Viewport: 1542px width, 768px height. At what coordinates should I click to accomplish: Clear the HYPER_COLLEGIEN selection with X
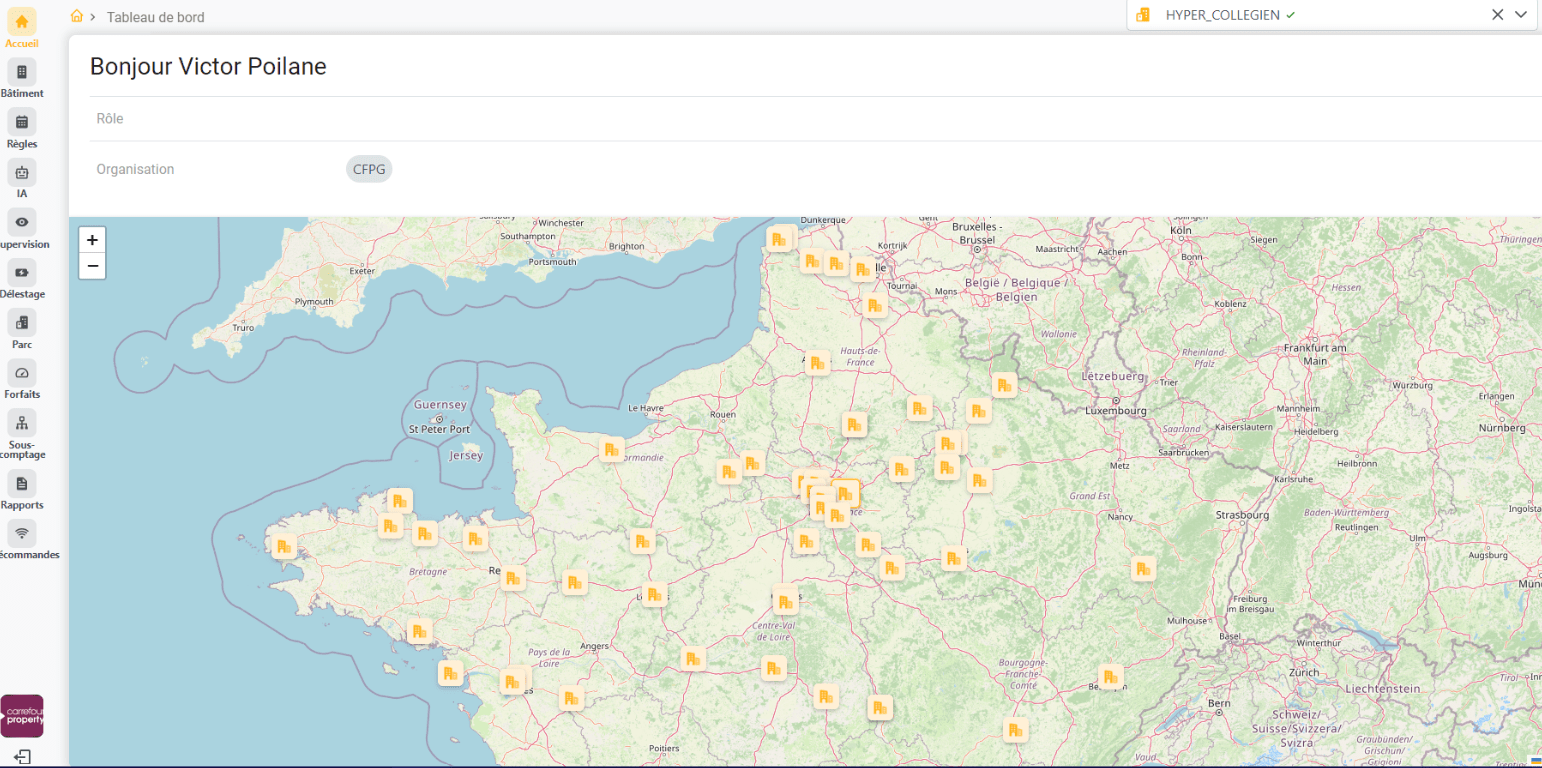pyautogui.click(x=1497, y=15)
